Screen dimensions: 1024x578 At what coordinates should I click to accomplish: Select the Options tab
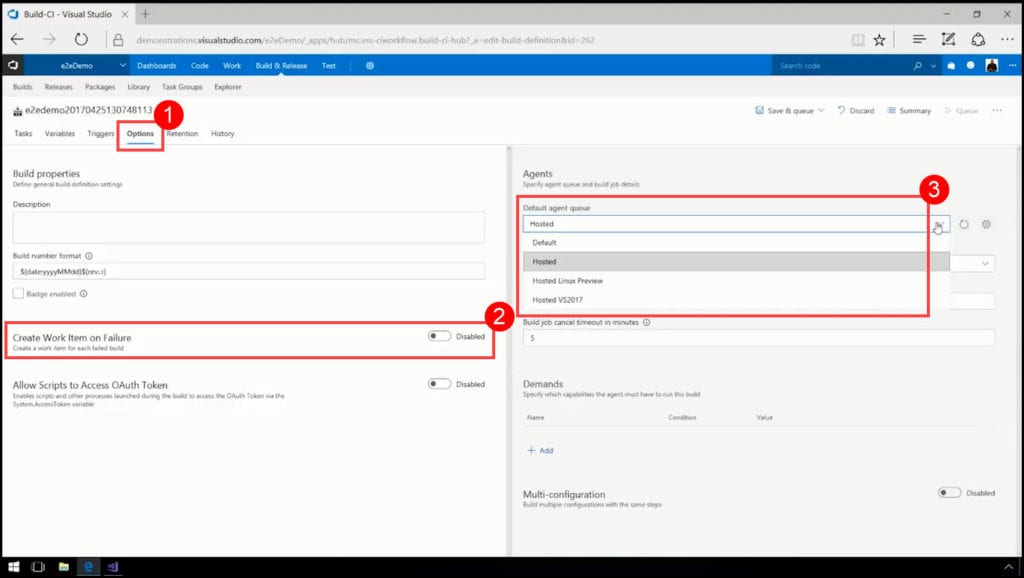click(x=140, y=133)
